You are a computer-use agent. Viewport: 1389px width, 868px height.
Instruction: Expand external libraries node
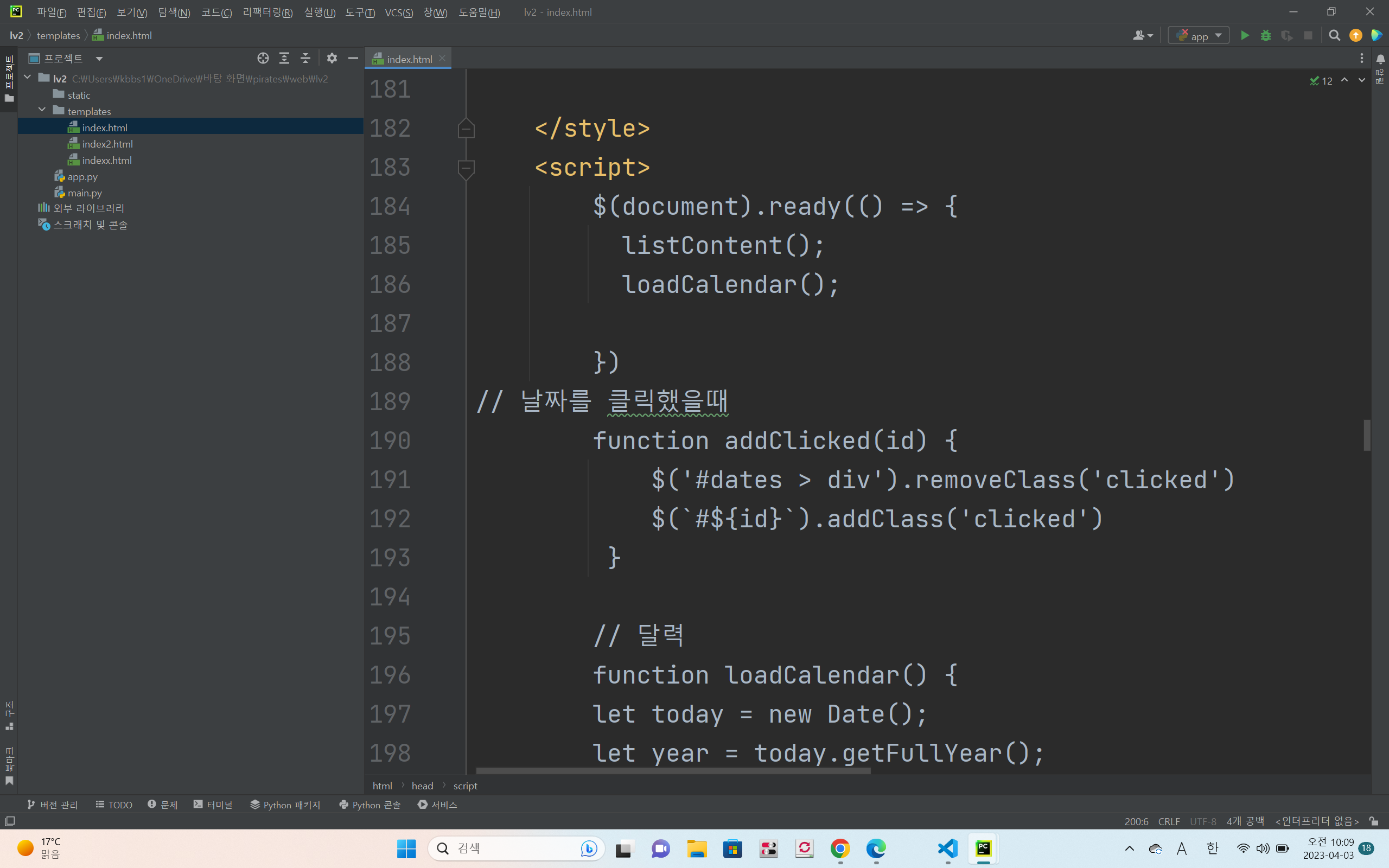(88, 208)
